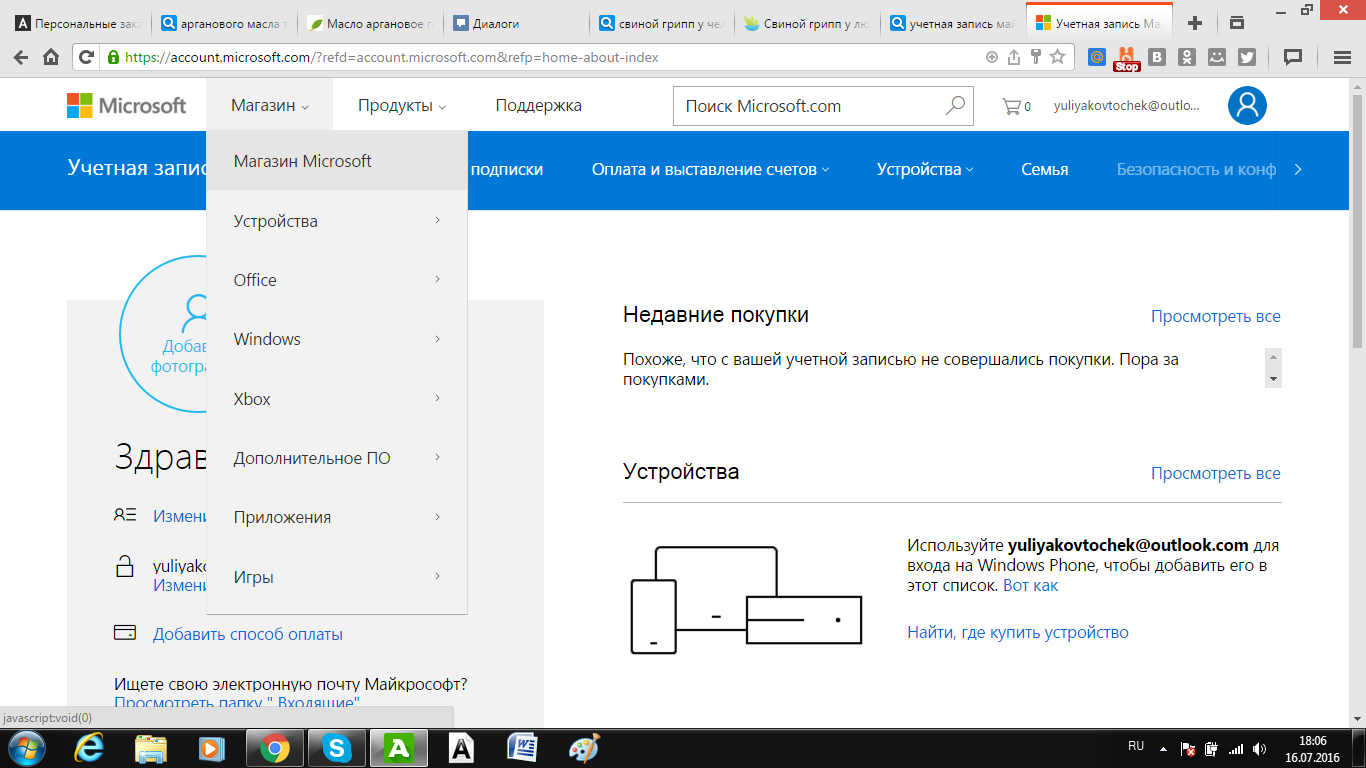The width and height of the screenshot is (1366, 768).
Task: Switch to Масло аргановое browser tab
Action: pos(371,23)
